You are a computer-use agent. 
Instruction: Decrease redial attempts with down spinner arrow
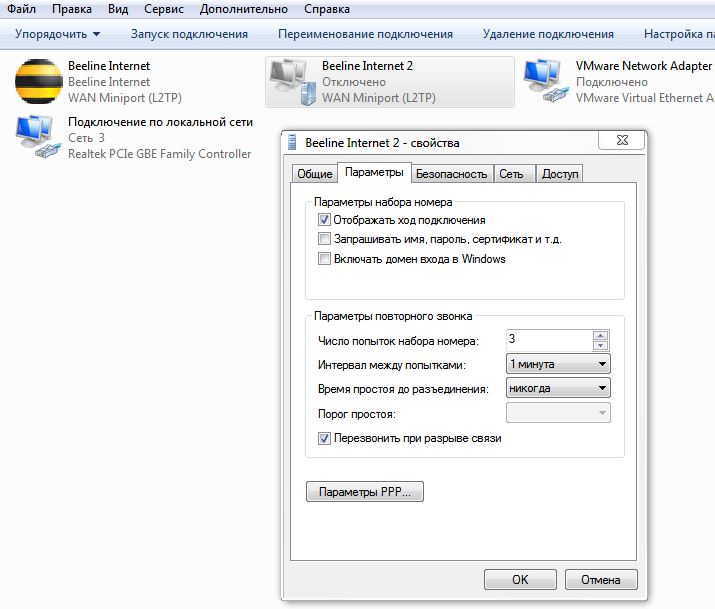601,346
